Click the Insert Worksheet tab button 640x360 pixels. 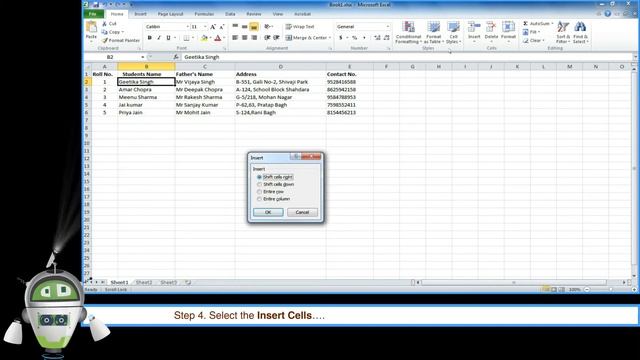[188, 282]
